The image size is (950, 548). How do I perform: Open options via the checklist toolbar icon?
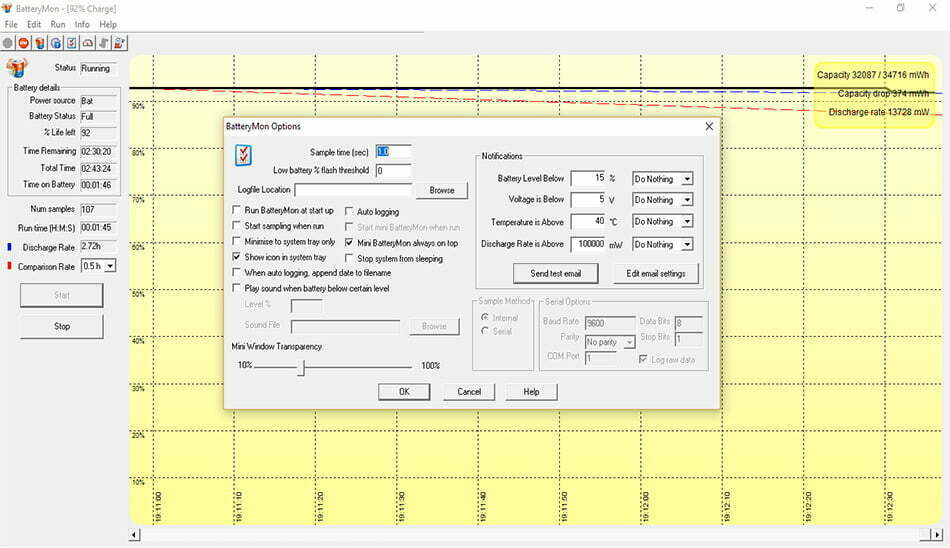(x=71, y=43)
